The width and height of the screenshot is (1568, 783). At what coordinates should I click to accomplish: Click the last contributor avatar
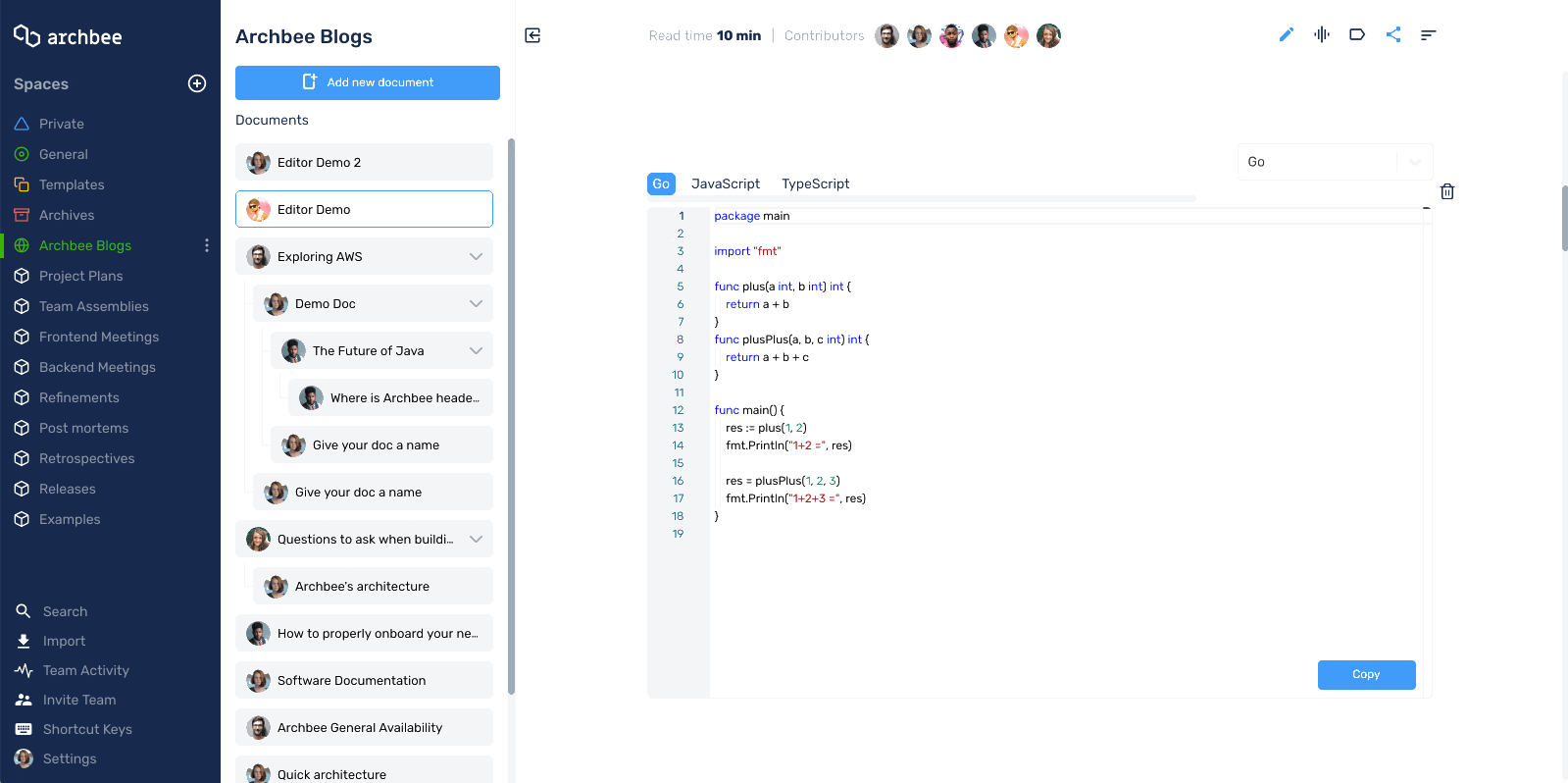[x=1048, y=36]
